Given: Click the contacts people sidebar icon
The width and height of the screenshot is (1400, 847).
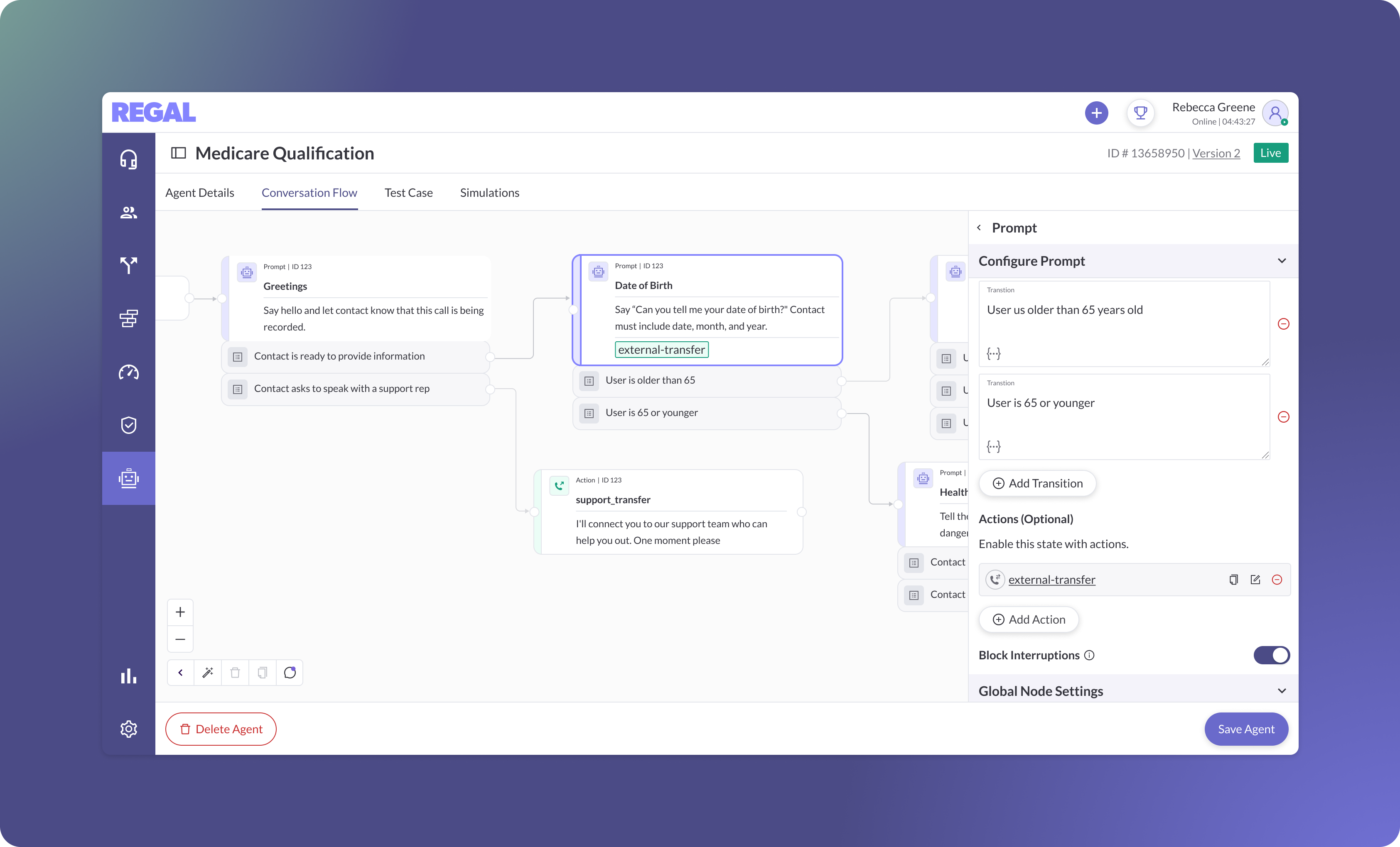Looking at the screenshot, I should coord(128,212).
